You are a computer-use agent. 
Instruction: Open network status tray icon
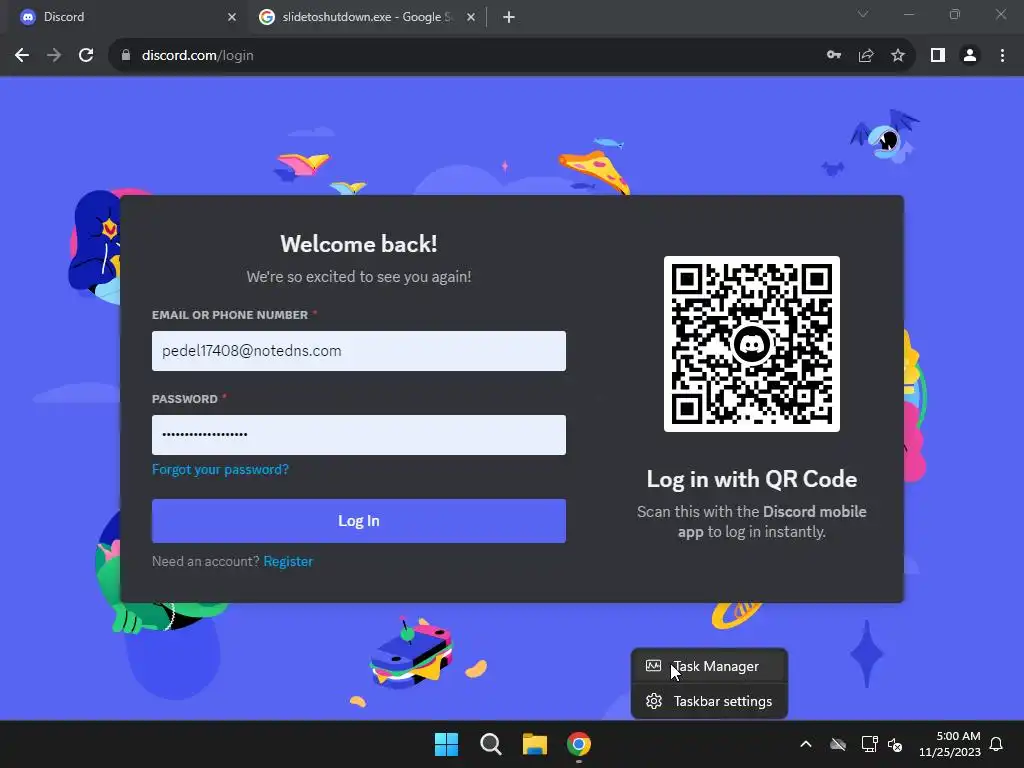(x=869, y=744)
